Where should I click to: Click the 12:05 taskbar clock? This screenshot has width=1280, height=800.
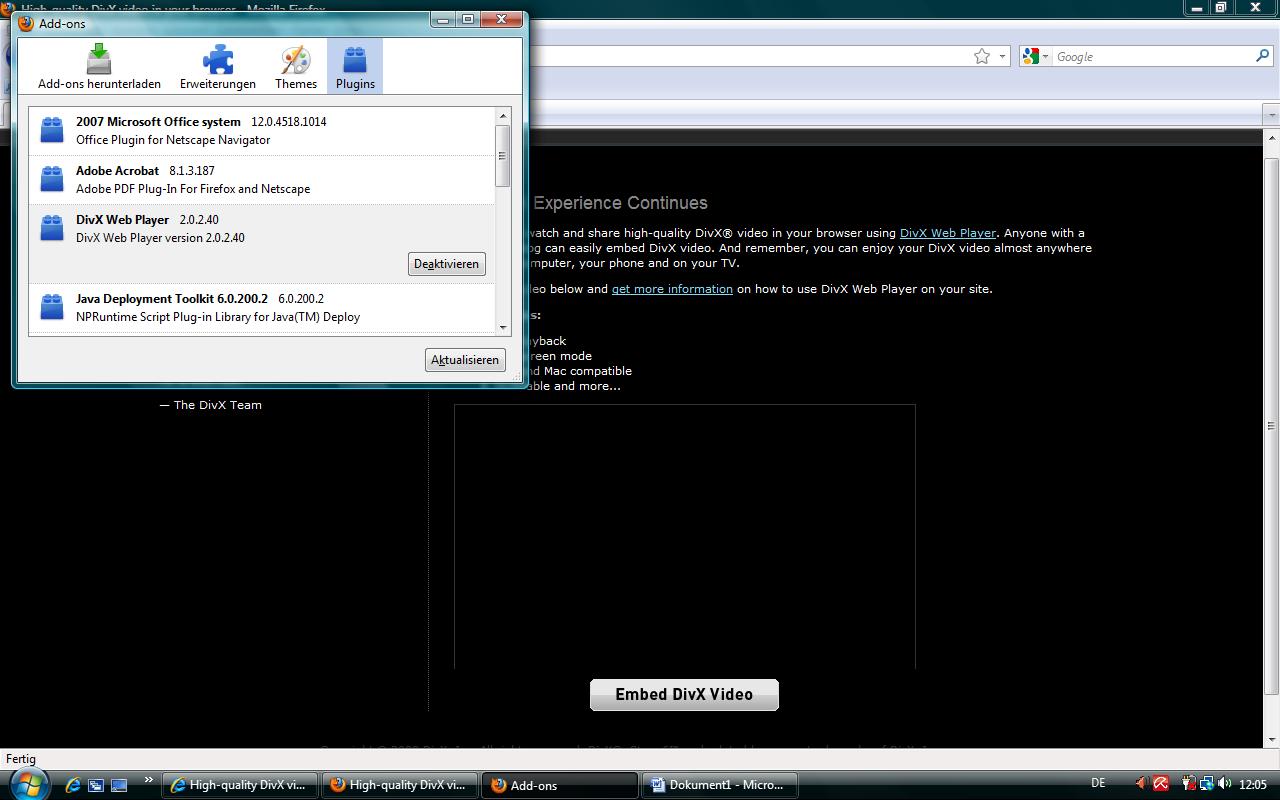[x=1253, y=785]
